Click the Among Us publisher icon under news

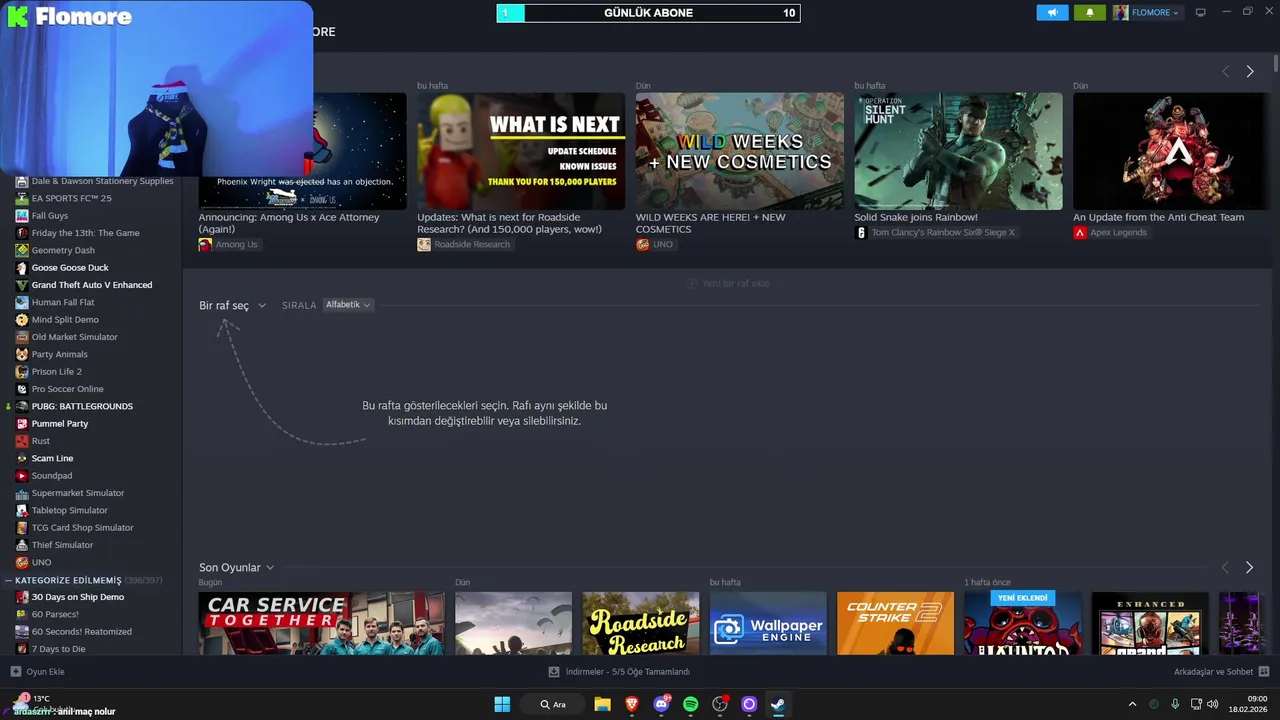tap(205, 244)
